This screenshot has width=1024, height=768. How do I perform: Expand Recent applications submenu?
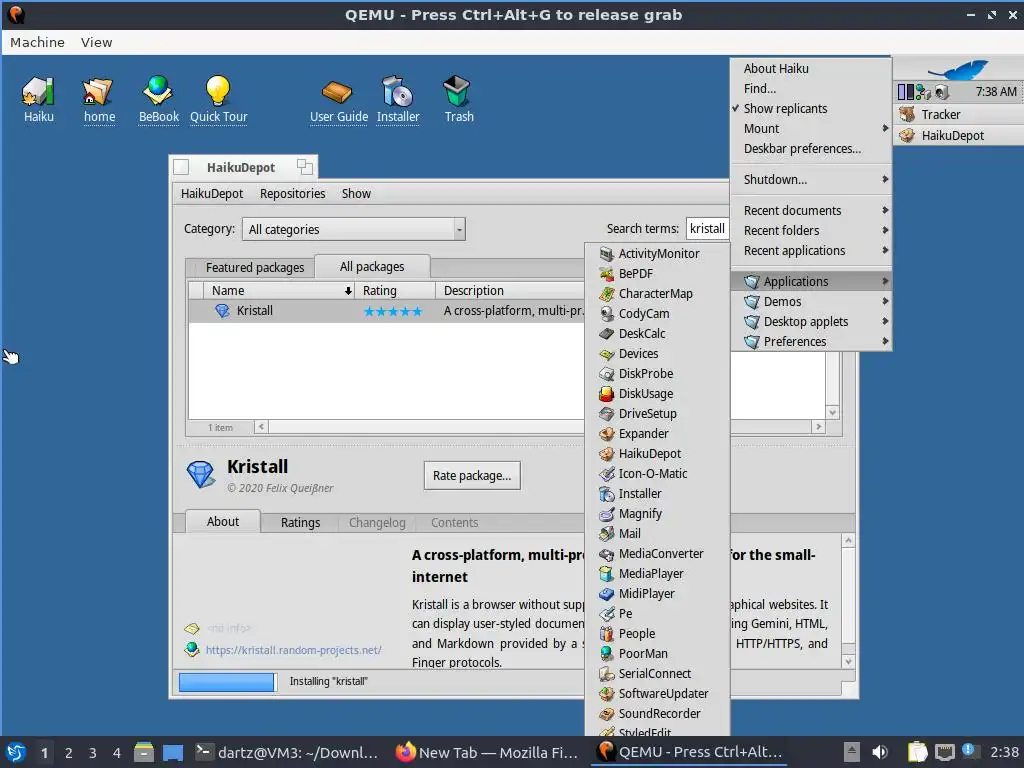coord(810,251)
